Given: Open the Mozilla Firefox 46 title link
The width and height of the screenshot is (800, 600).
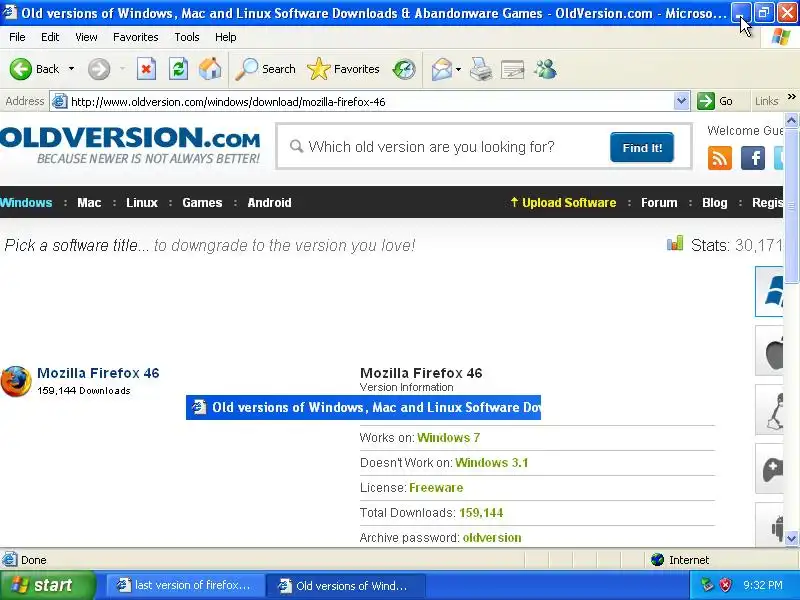Looking at the screenshot, I should tap(98, 373).
